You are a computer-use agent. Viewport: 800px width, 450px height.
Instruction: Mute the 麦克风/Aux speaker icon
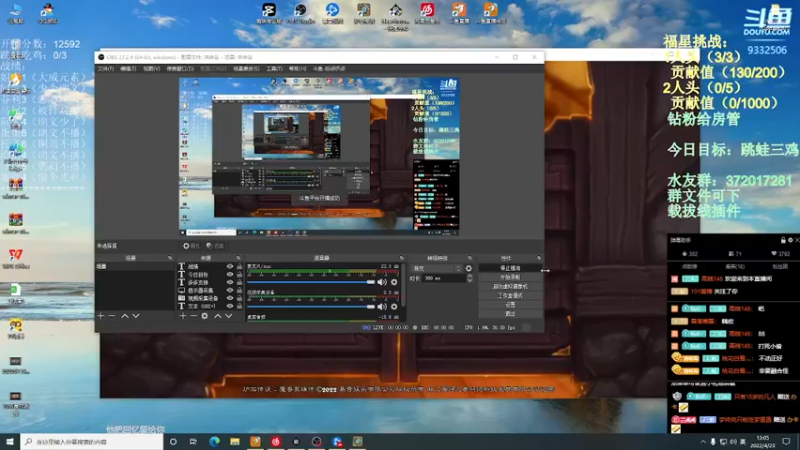(x=382, y=282)
